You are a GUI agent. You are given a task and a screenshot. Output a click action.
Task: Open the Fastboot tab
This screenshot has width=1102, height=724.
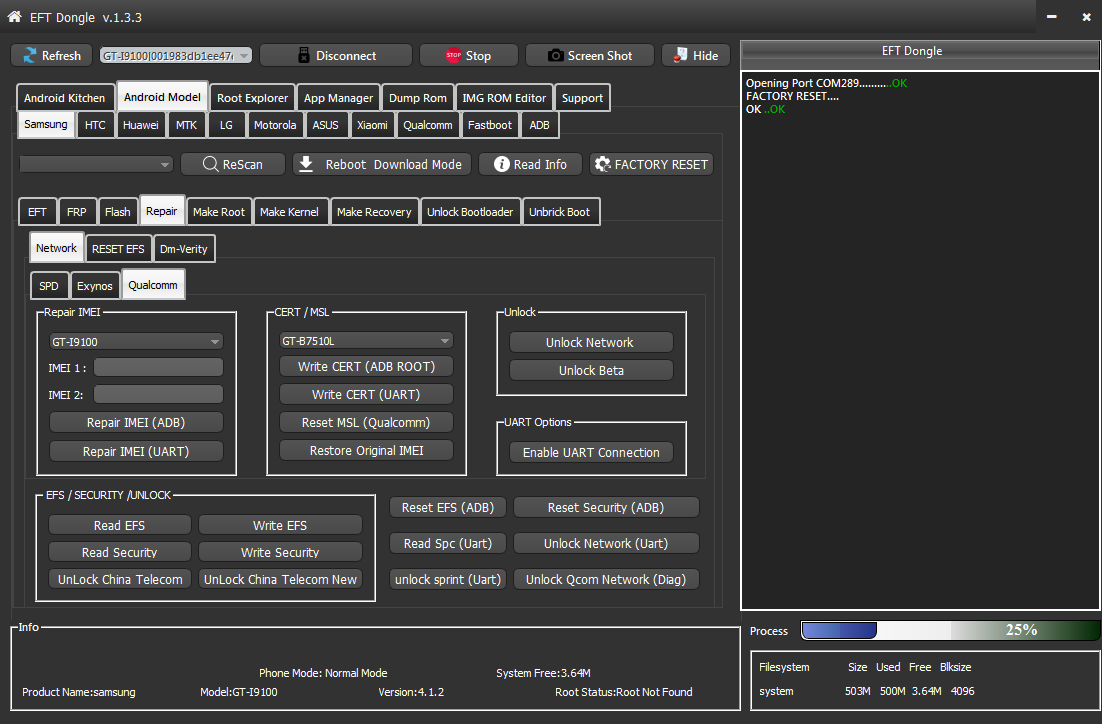click(490, 125)
